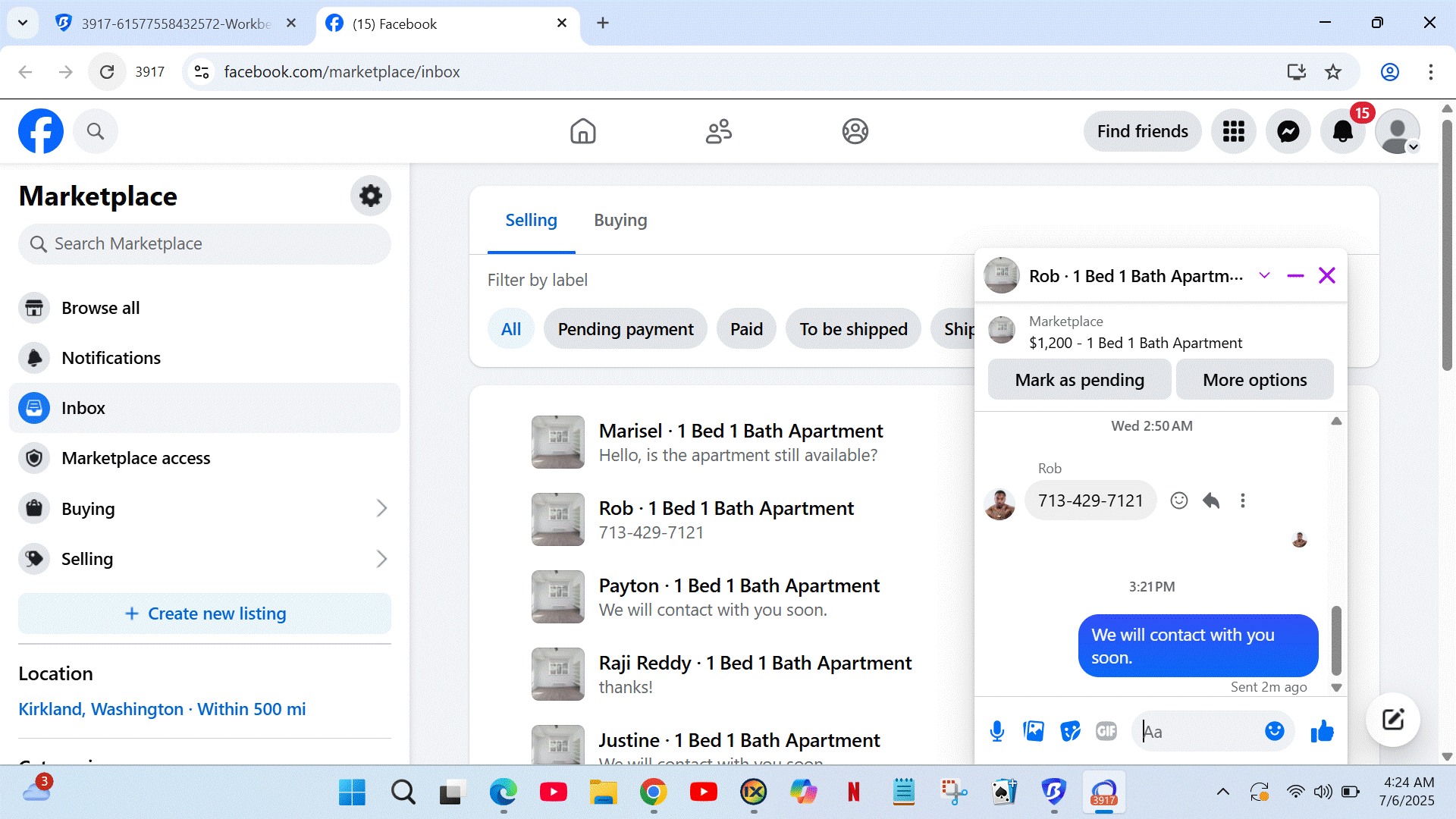Send a thumbs up like
Viewport: 1456px width, 819px height.
click(1322, 731)
